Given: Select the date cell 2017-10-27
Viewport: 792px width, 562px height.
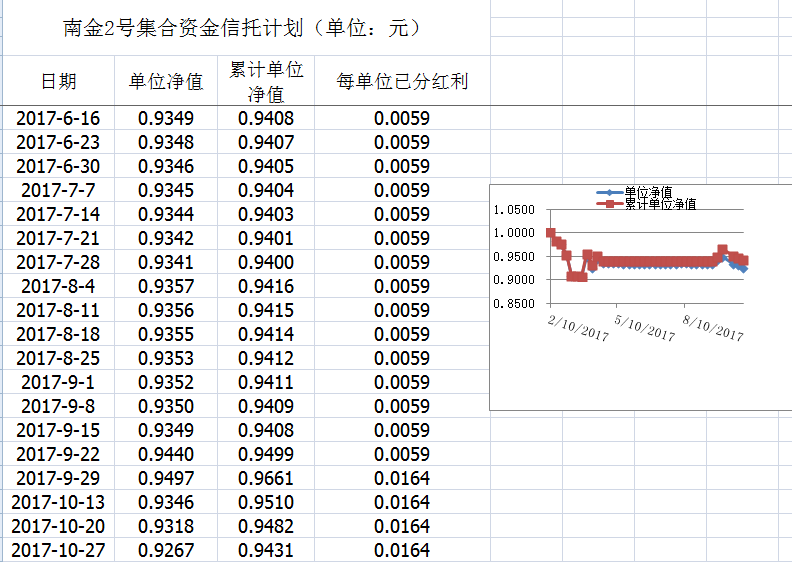Looking at the screenshot, I should pos(58,551).
